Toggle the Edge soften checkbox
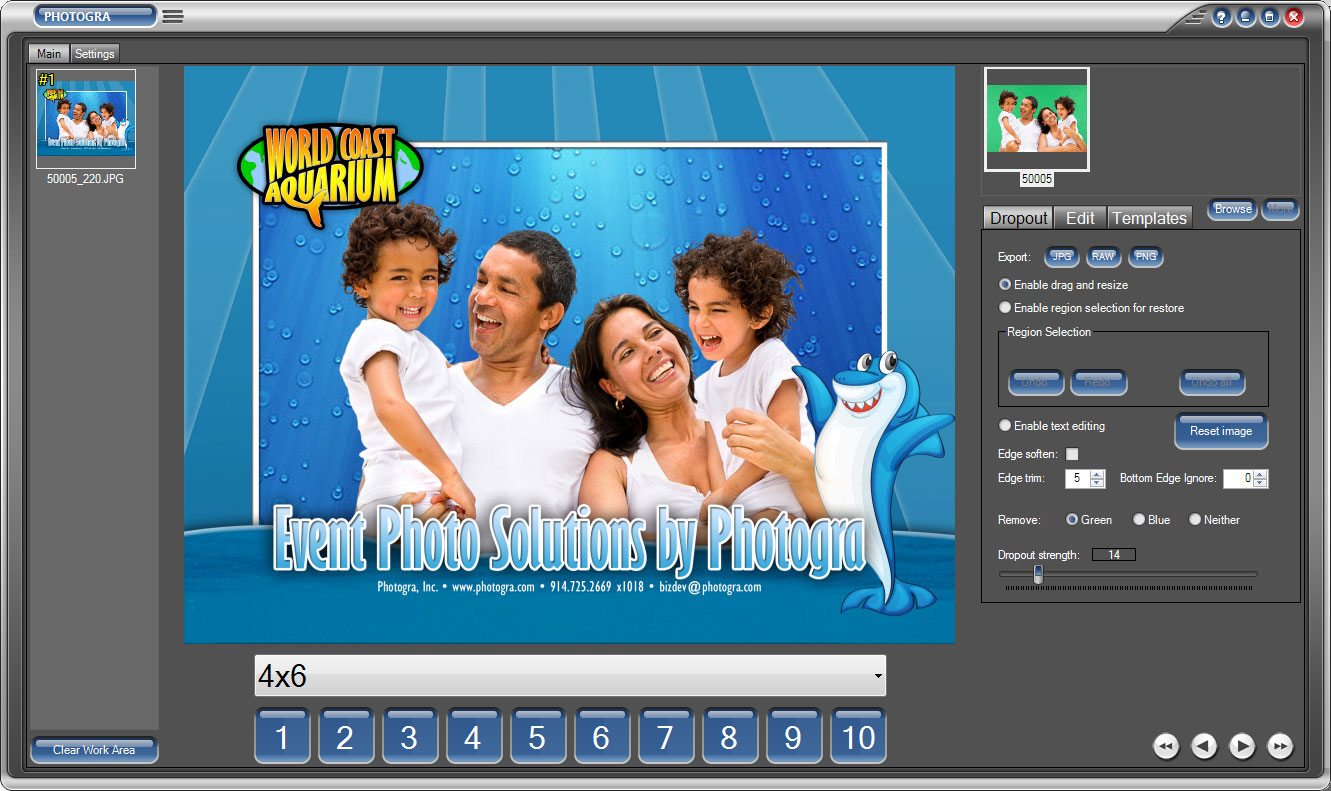This screenshot has height=791, width=1331. point(1072,454)
